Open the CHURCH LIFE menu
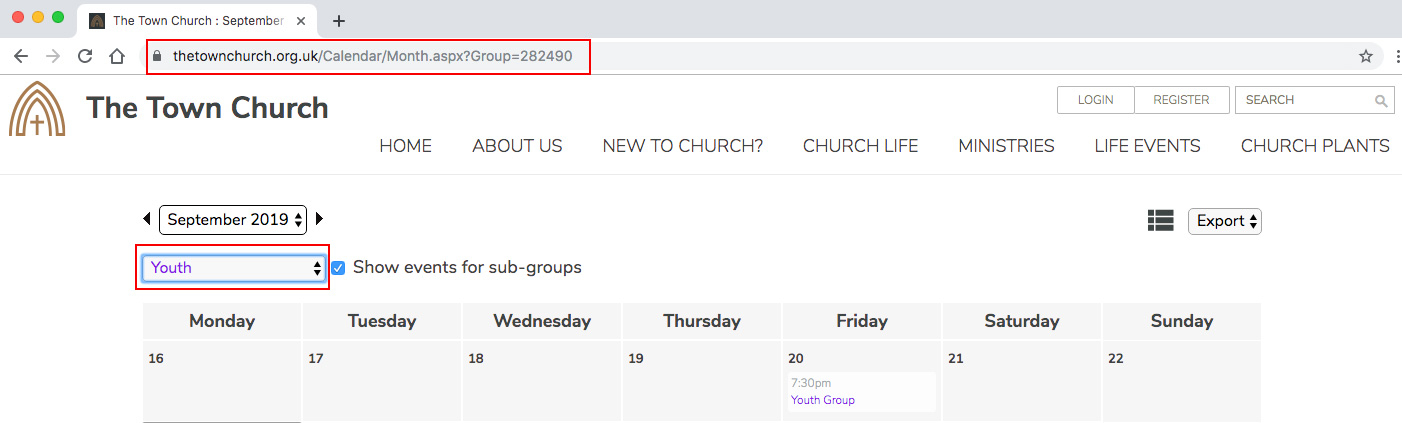The image size is (1402, 423). tap(861, 146)
